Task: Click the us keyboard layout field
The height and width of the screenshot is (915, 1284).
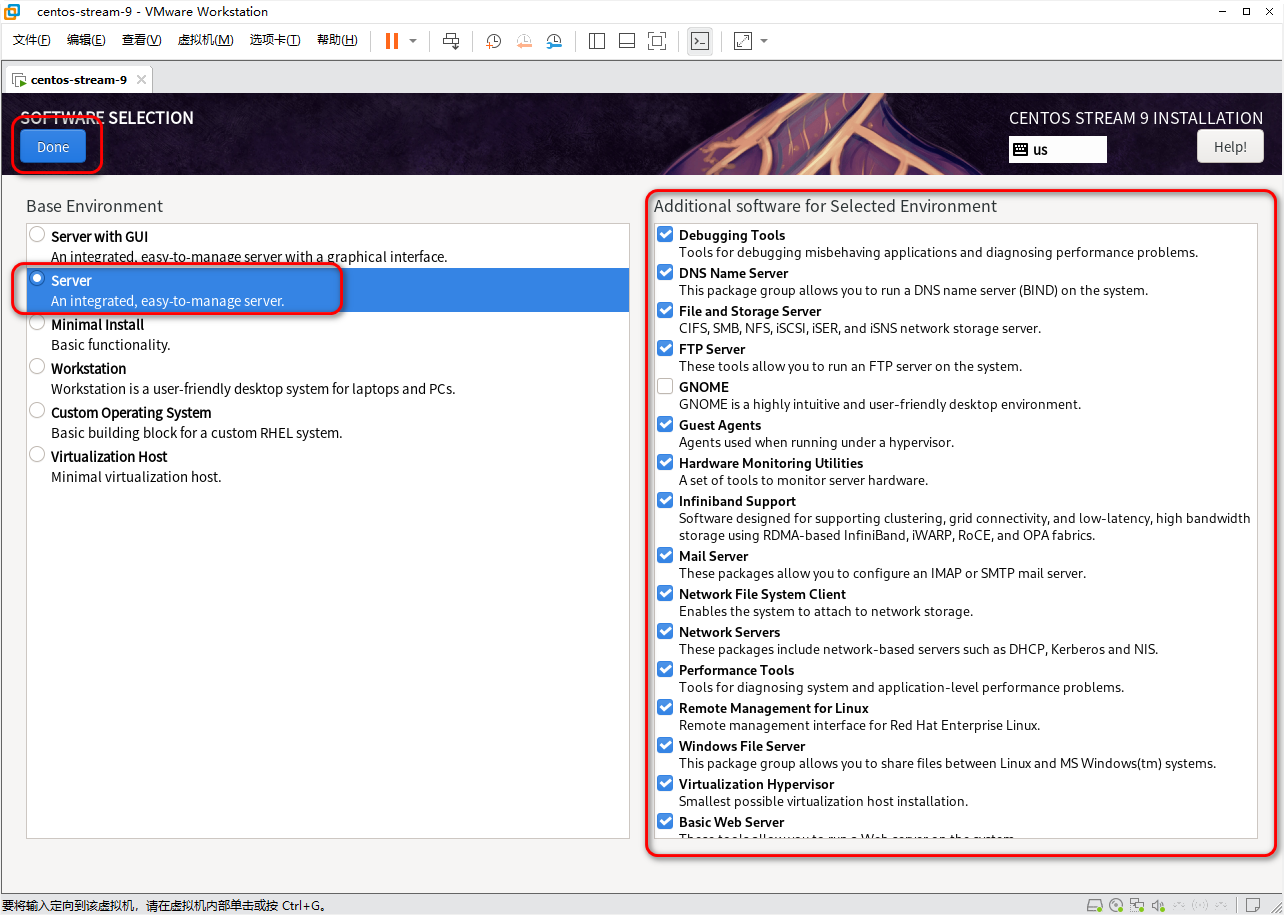Action: click(x=1058, y=149)
